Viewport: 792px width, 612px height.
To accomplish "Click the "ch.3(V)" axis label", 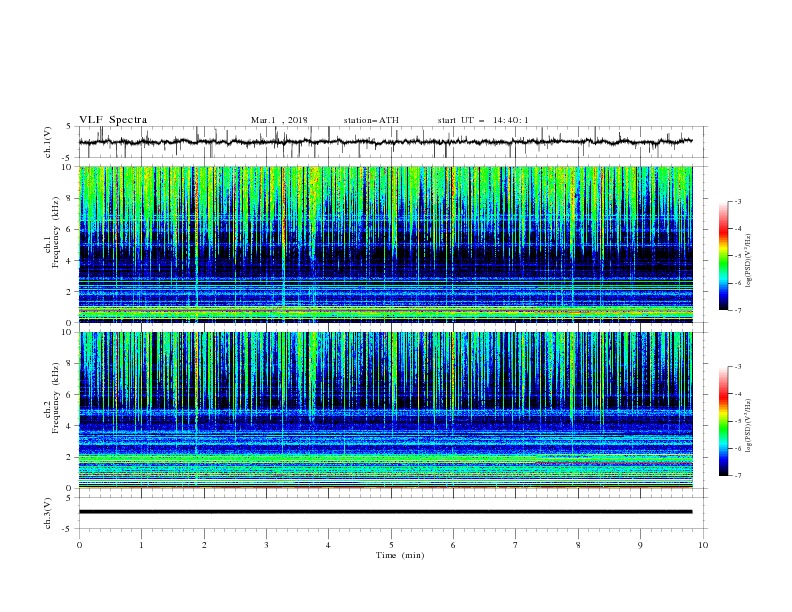I will (x=48, y=513).
